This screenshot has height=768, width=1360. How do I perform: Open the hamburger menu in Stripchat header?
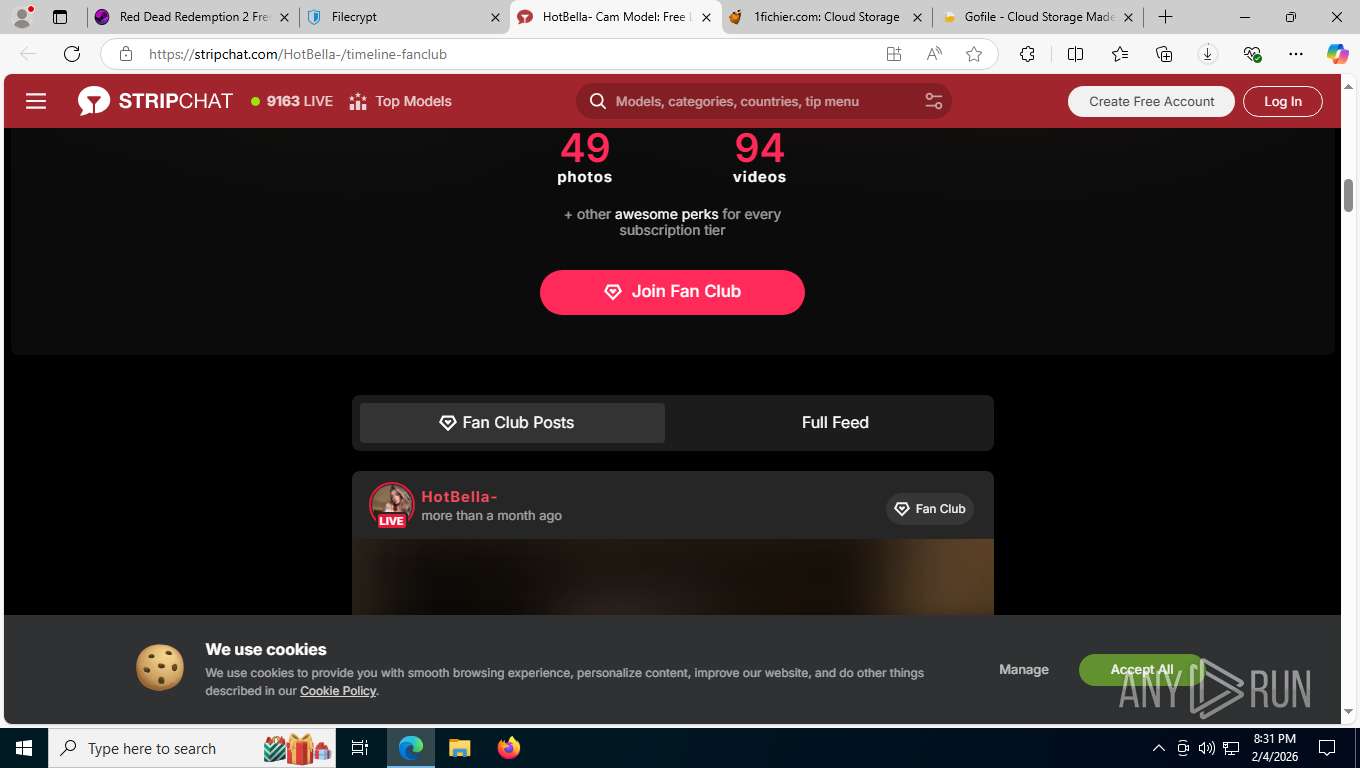36,101
